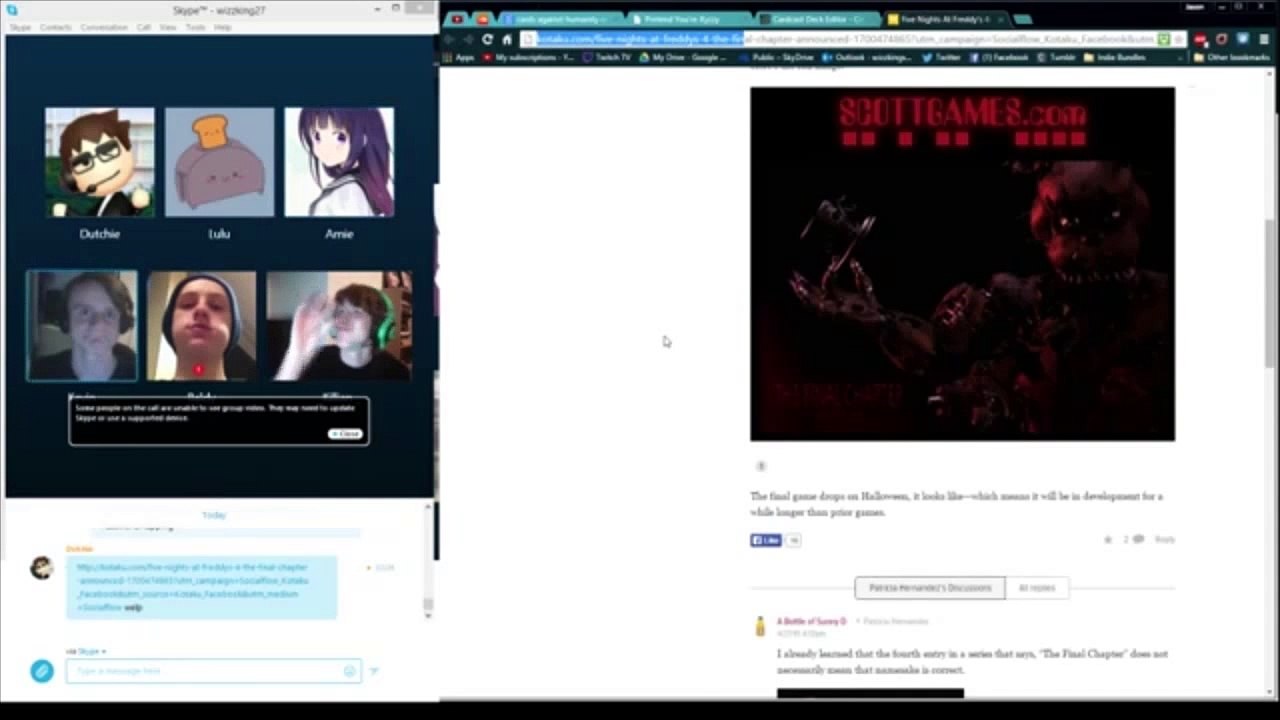Viewport: 1280px width, 720px height.
Task: Open the Twitter bookmark
Action: tap(941, 58)
